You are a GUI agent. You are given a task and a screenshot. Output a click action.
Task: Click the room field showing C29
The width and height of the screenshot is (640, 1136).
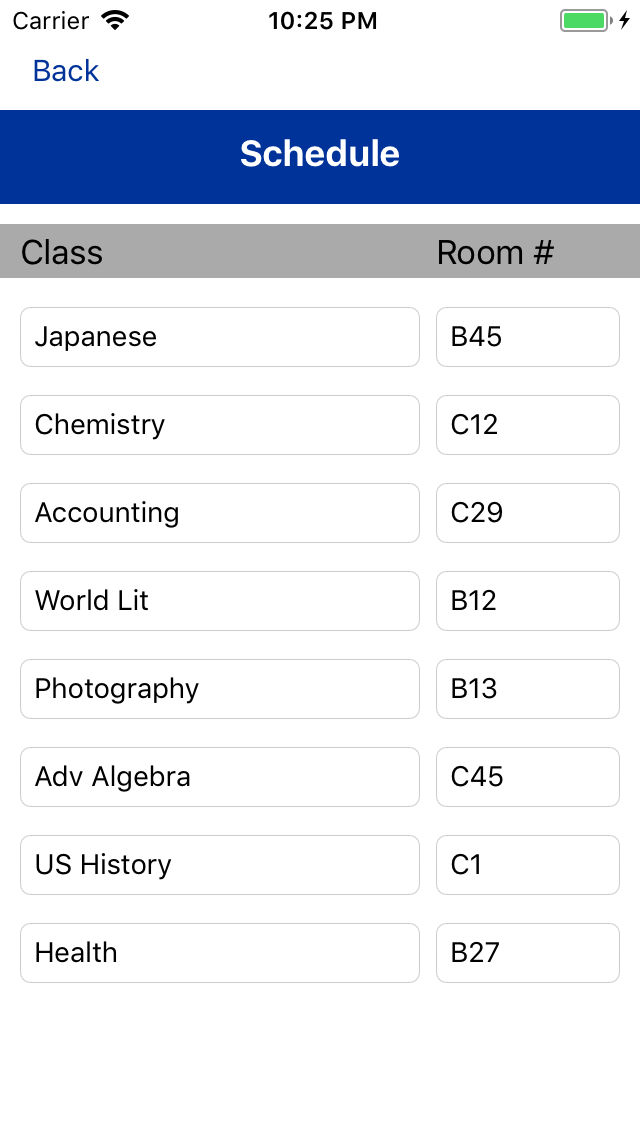coord(527,513)
